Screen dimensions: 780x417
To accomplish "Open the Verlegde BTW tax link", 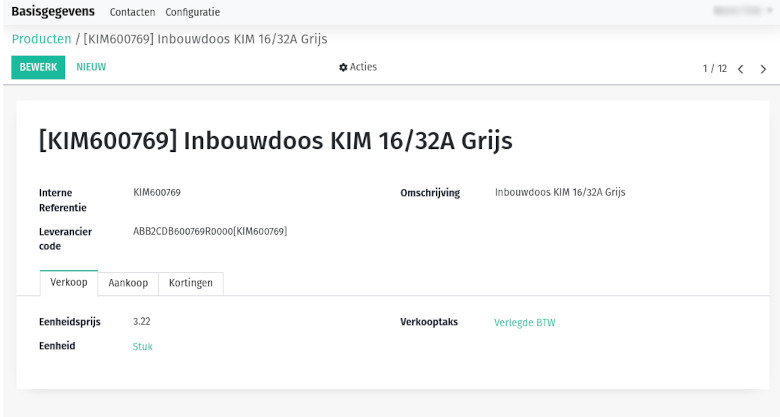I will pos(525,322).
